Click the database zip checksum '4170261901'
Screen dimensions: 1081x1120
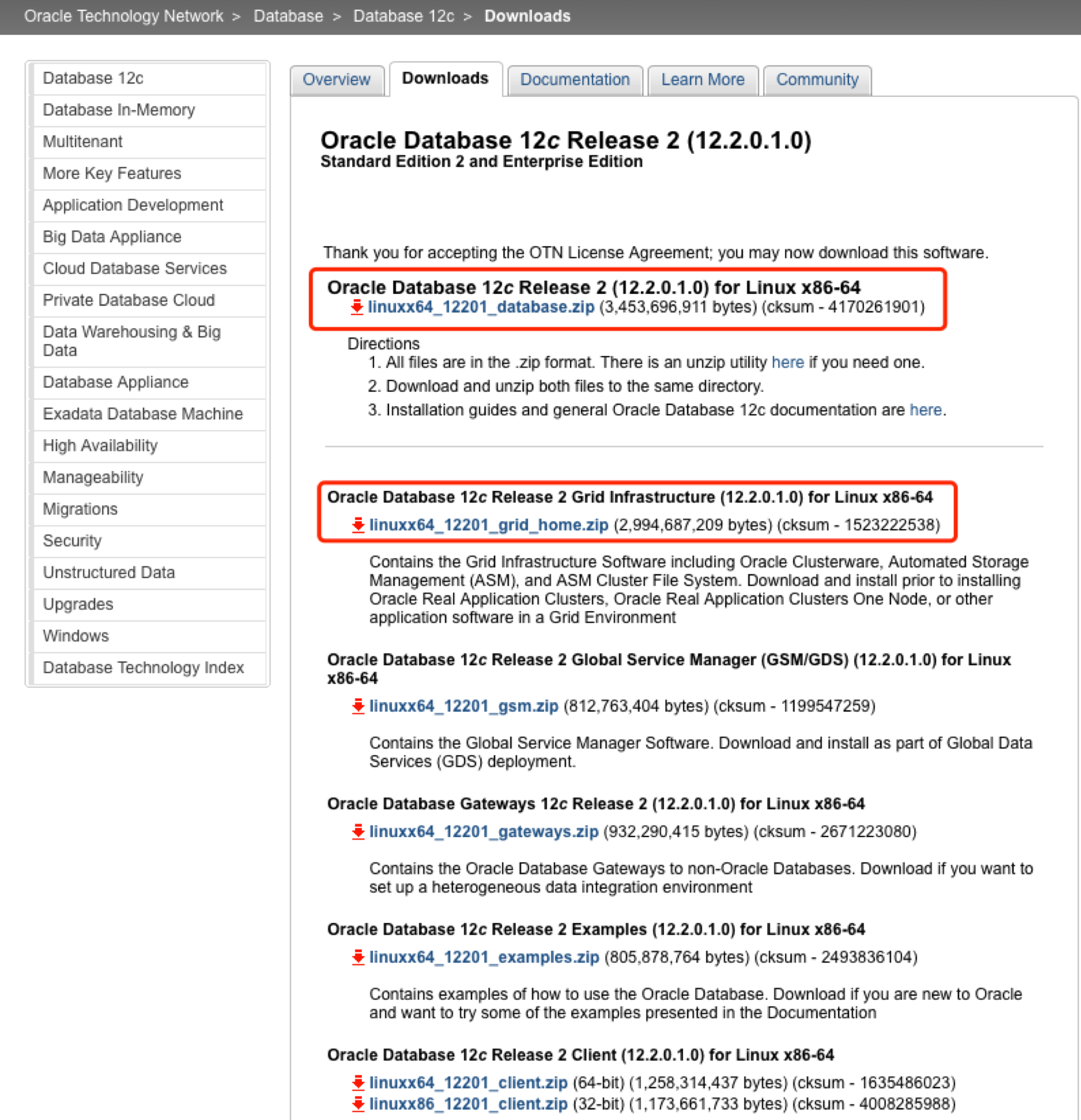pos(874,307)
